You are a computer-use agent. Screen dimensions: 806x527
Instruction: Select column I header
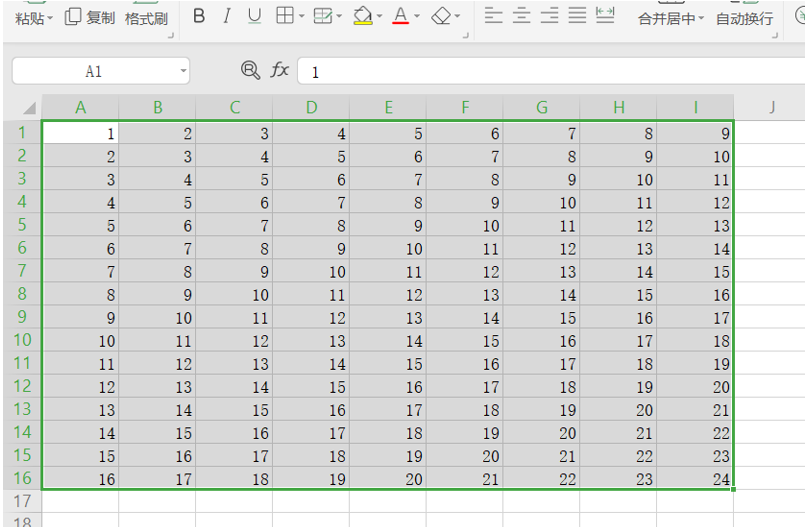pyautogui.click(x=695, y=107)
